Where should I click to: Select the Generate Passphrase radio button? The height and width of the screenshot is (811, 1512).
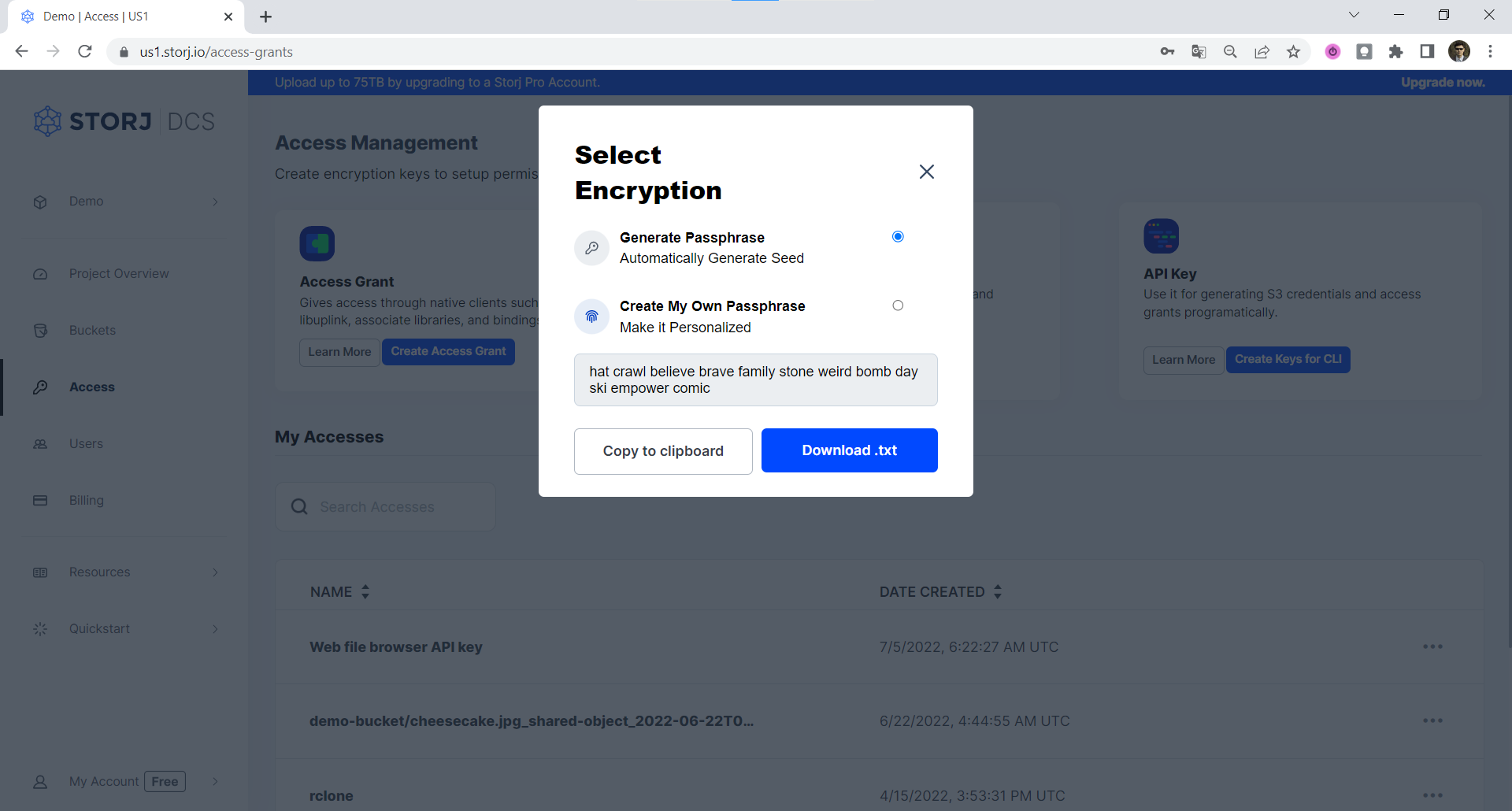tap(898, 237)
